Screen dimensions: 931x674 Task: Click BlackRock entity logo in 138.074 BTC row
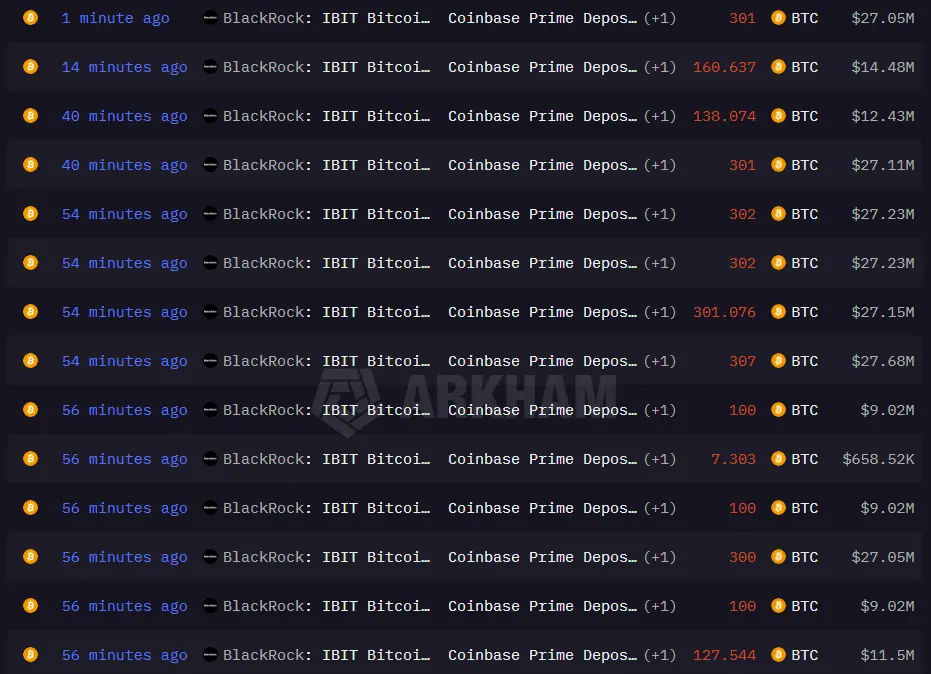click(x=210, y=116)
